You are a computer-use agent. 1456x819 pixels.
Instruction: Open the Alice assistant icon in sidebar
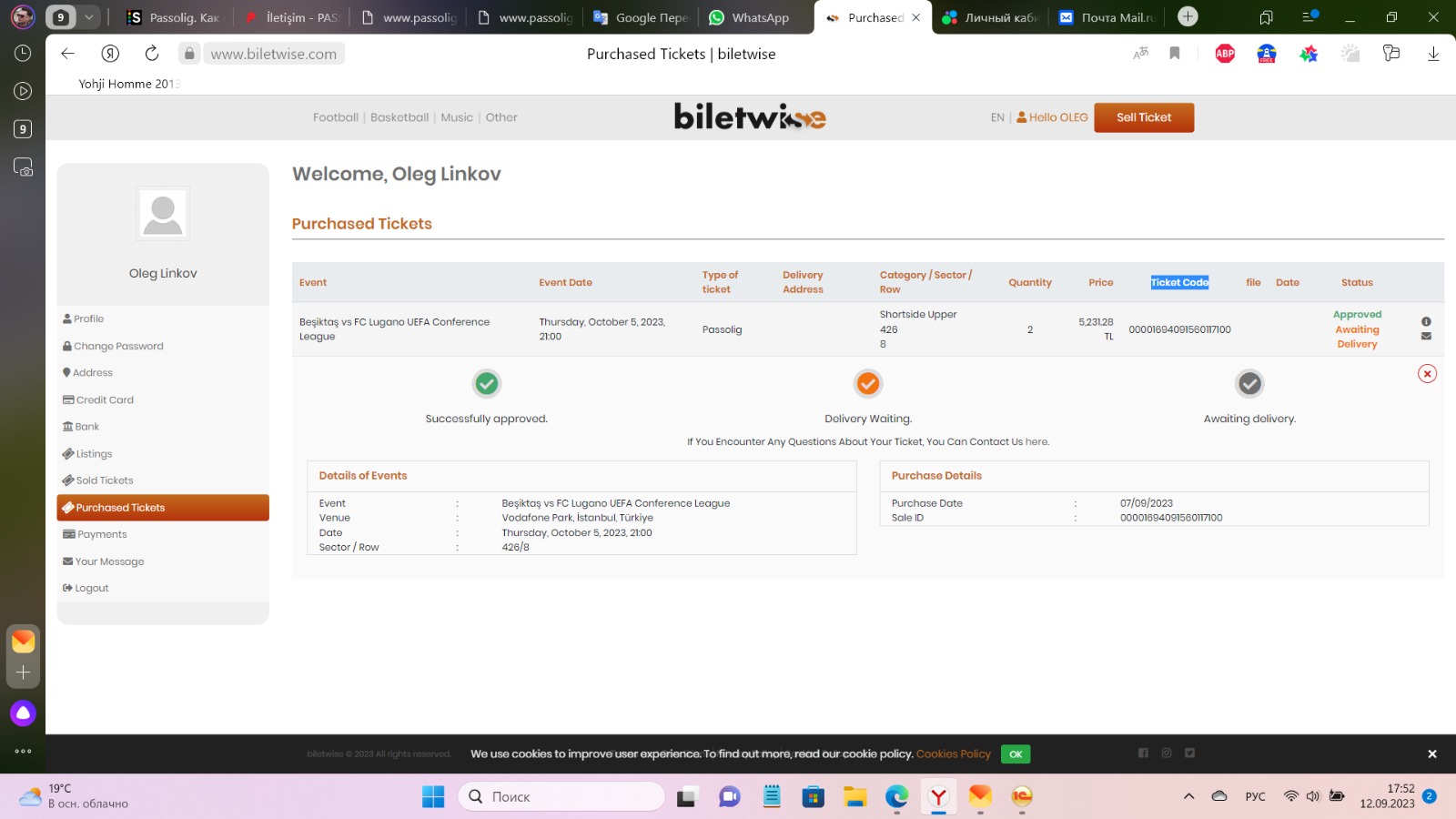click(x=23, y=713)
